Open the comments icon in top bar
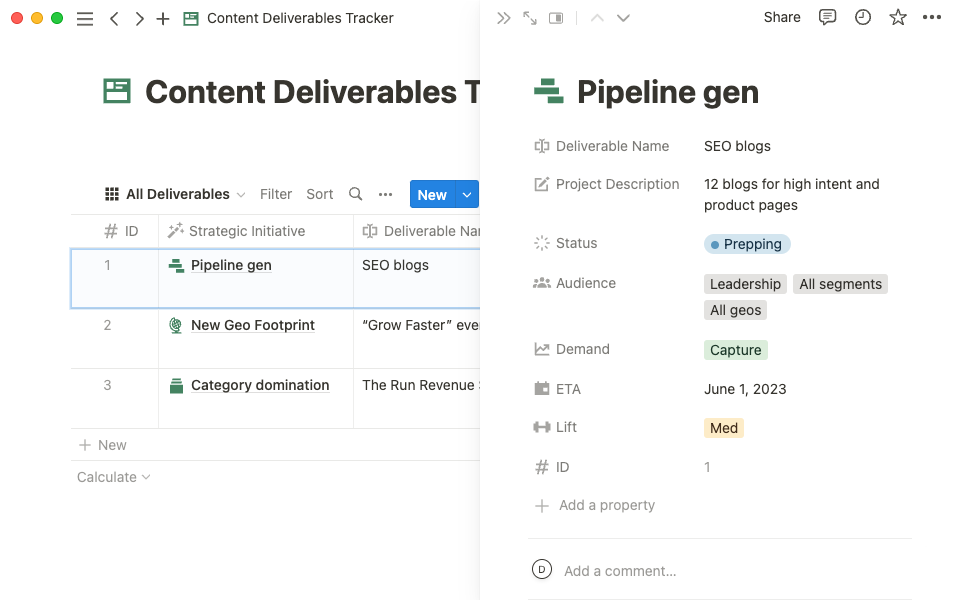The image size is (960, 600). 827,17
